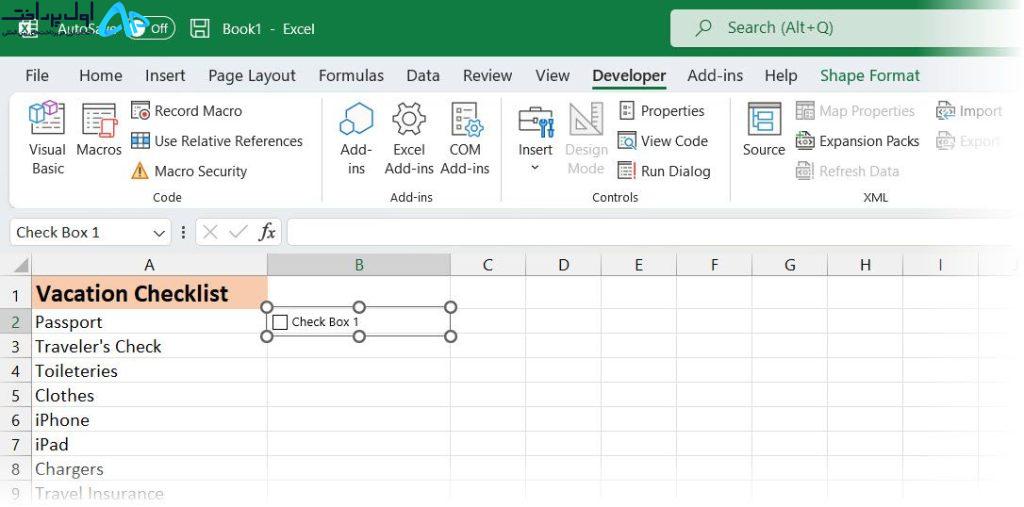Switch to the Formulas tab

pyautogui.click(x=351, y=76)
